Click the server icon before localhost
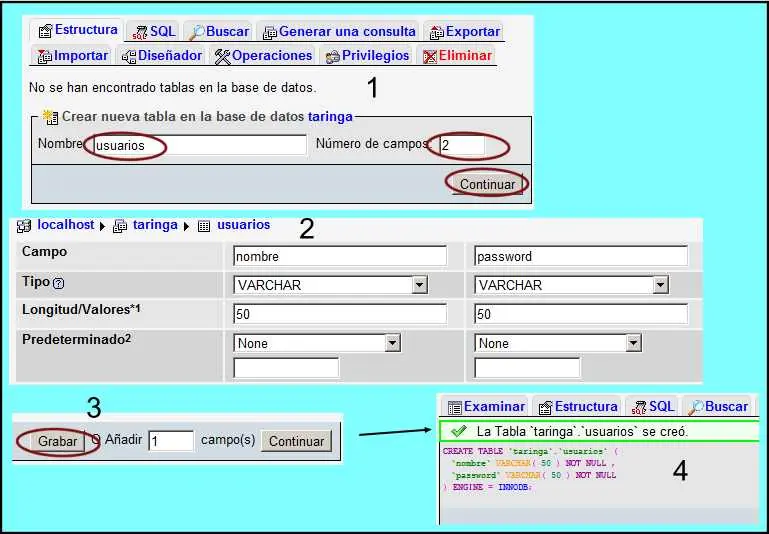The width and height of the screenshot is (769, 534). pos(24,226)
